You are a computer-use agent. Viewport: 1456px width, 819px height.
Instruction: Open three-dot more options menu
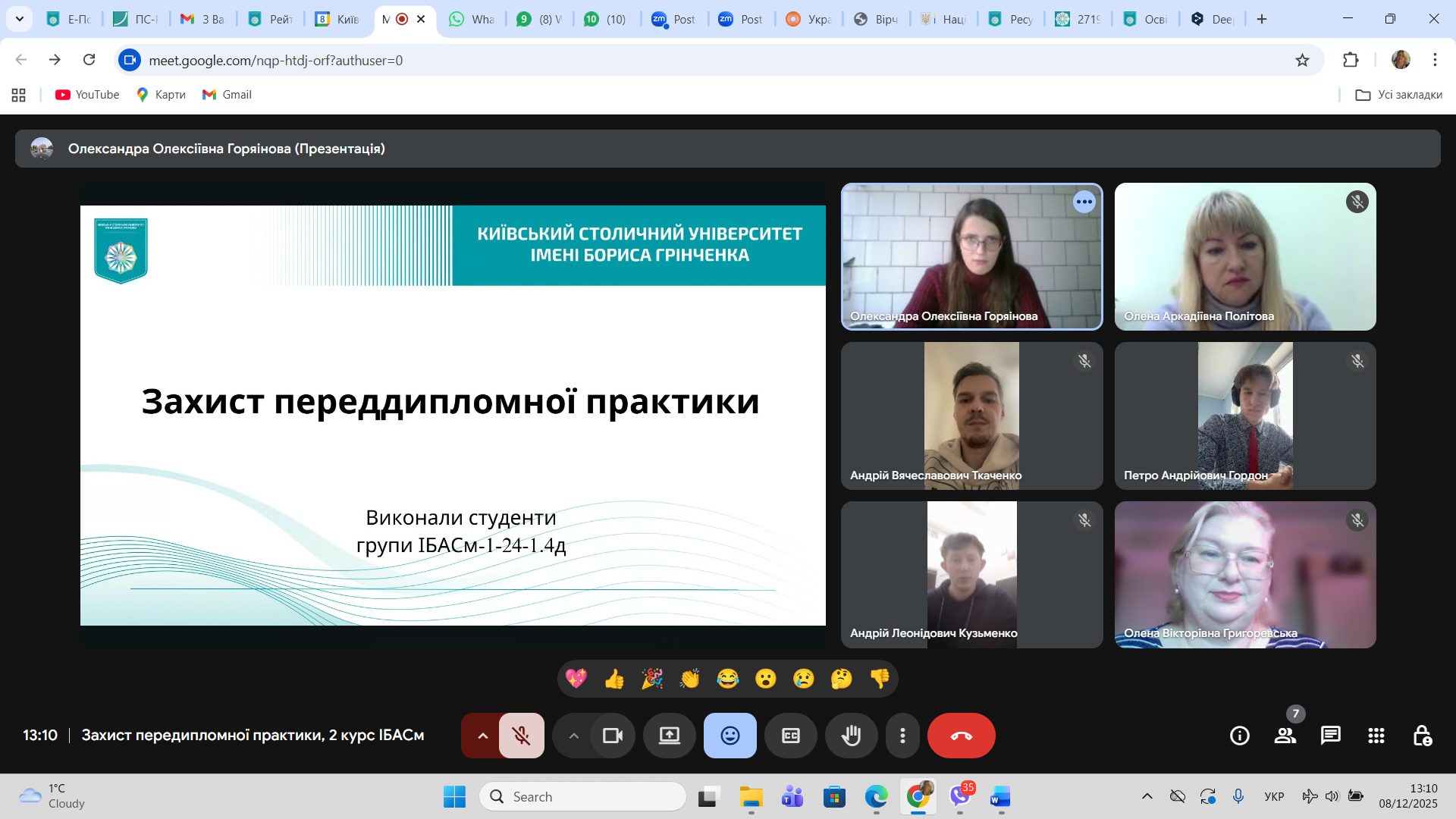902,736
